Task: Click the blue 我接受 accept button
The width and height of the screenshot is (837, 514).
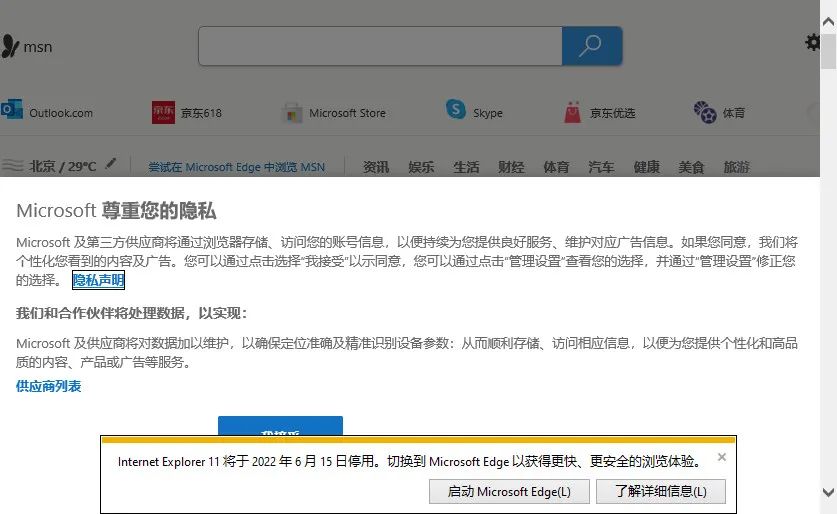Action: pyautogui.click(x=280, y=426)
